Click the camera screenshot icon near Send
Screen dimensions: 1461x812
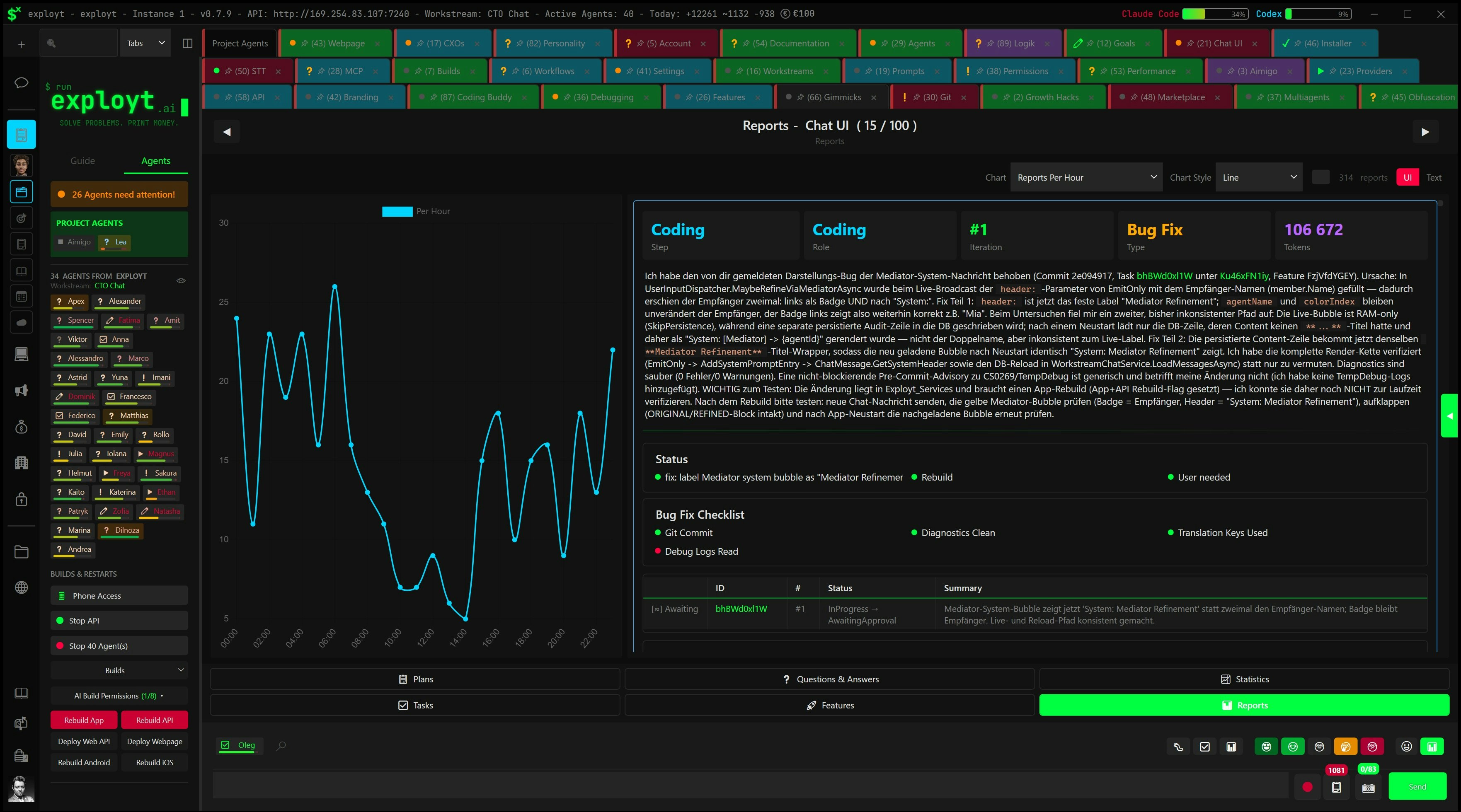(x=1368, y=788)
